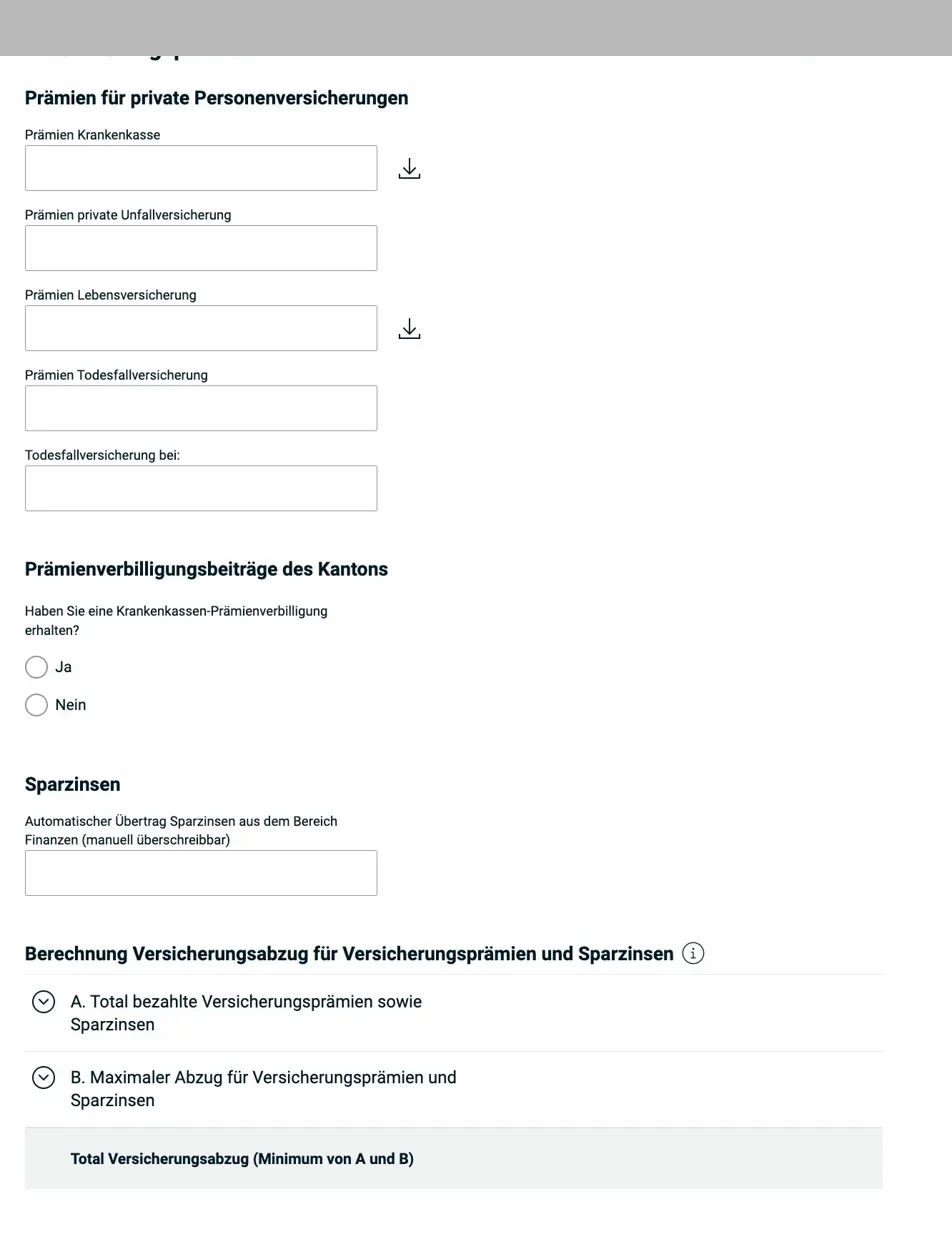This screenshot has height=1247, width=952.
Task: Click the section B title text
Action: click(x=262, y=1088)
